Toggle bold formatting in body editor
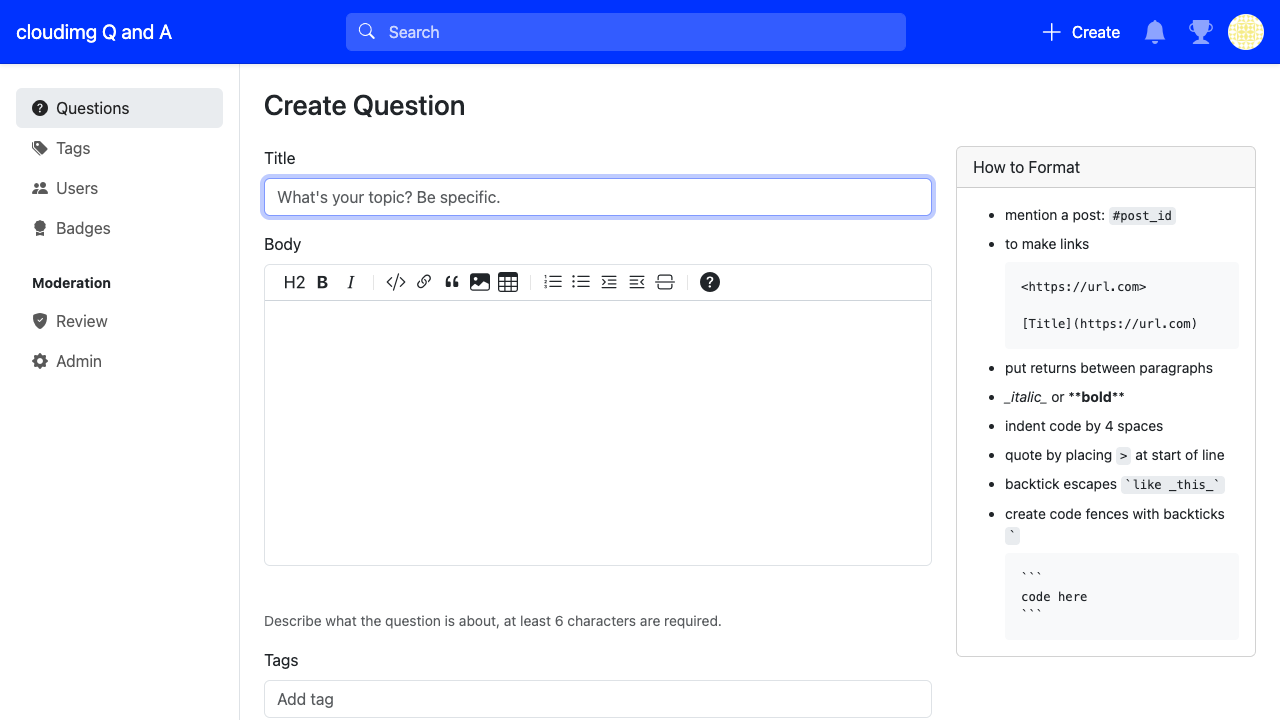Screen dimensions: 1280x720 click(322, 282)
